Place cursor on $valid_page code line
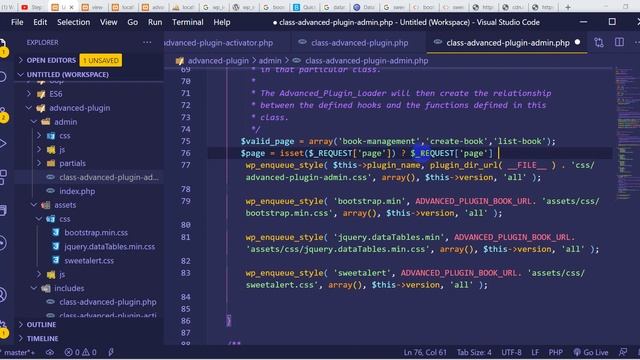 click(398, 141)
